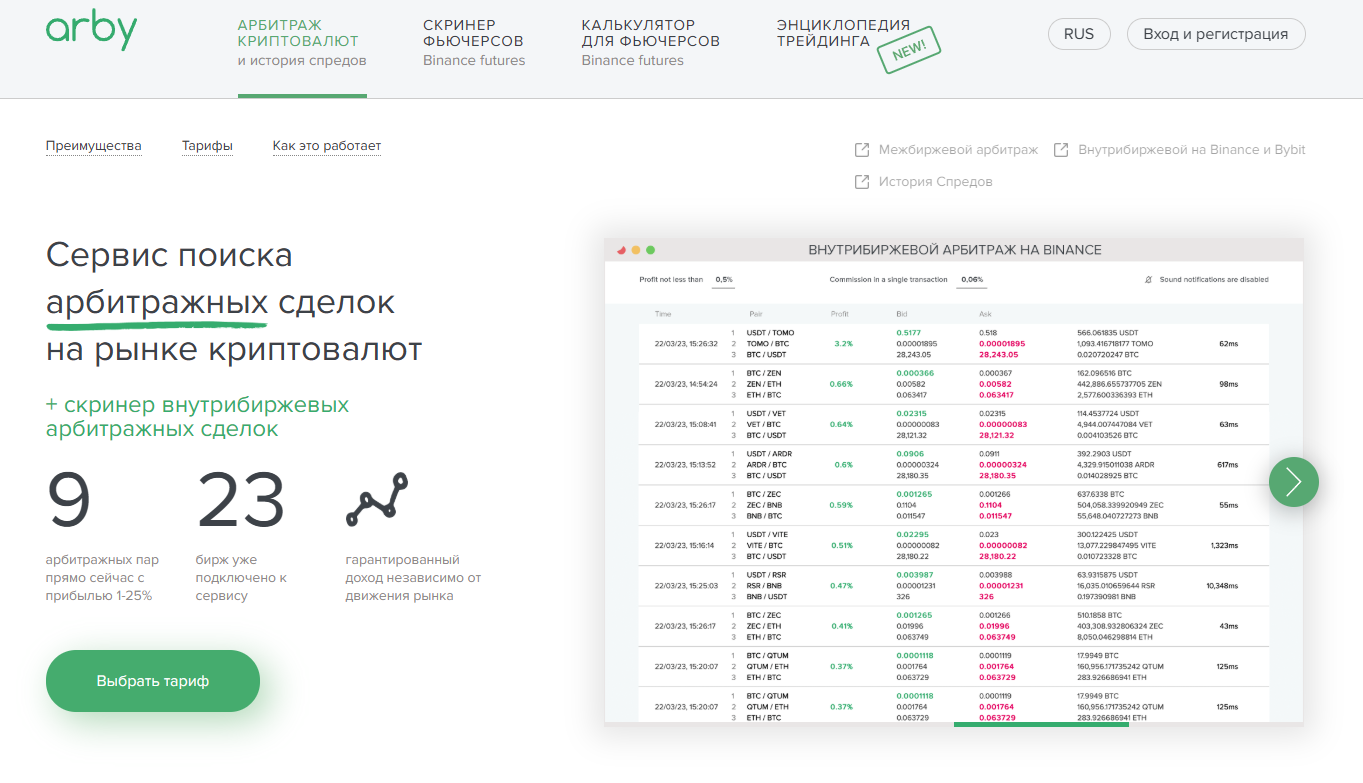Image resolution: width=1363 pixels, height=783 pixels.
Task: Select the 0.41% profit value
Action: (842, 626)
